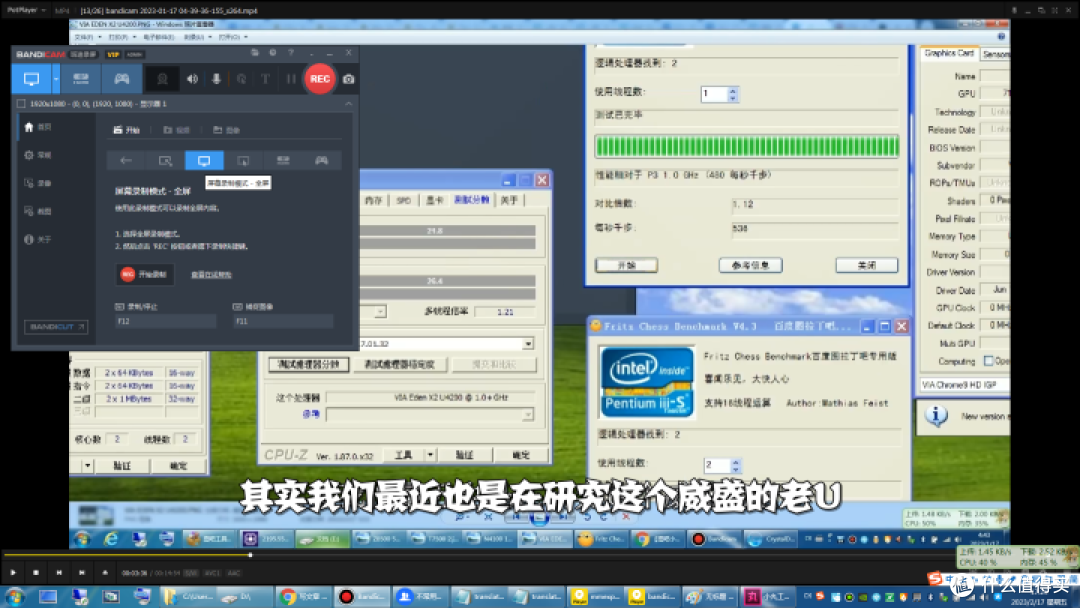Click CPU-Z Stress CPU button

pos(399,364)
